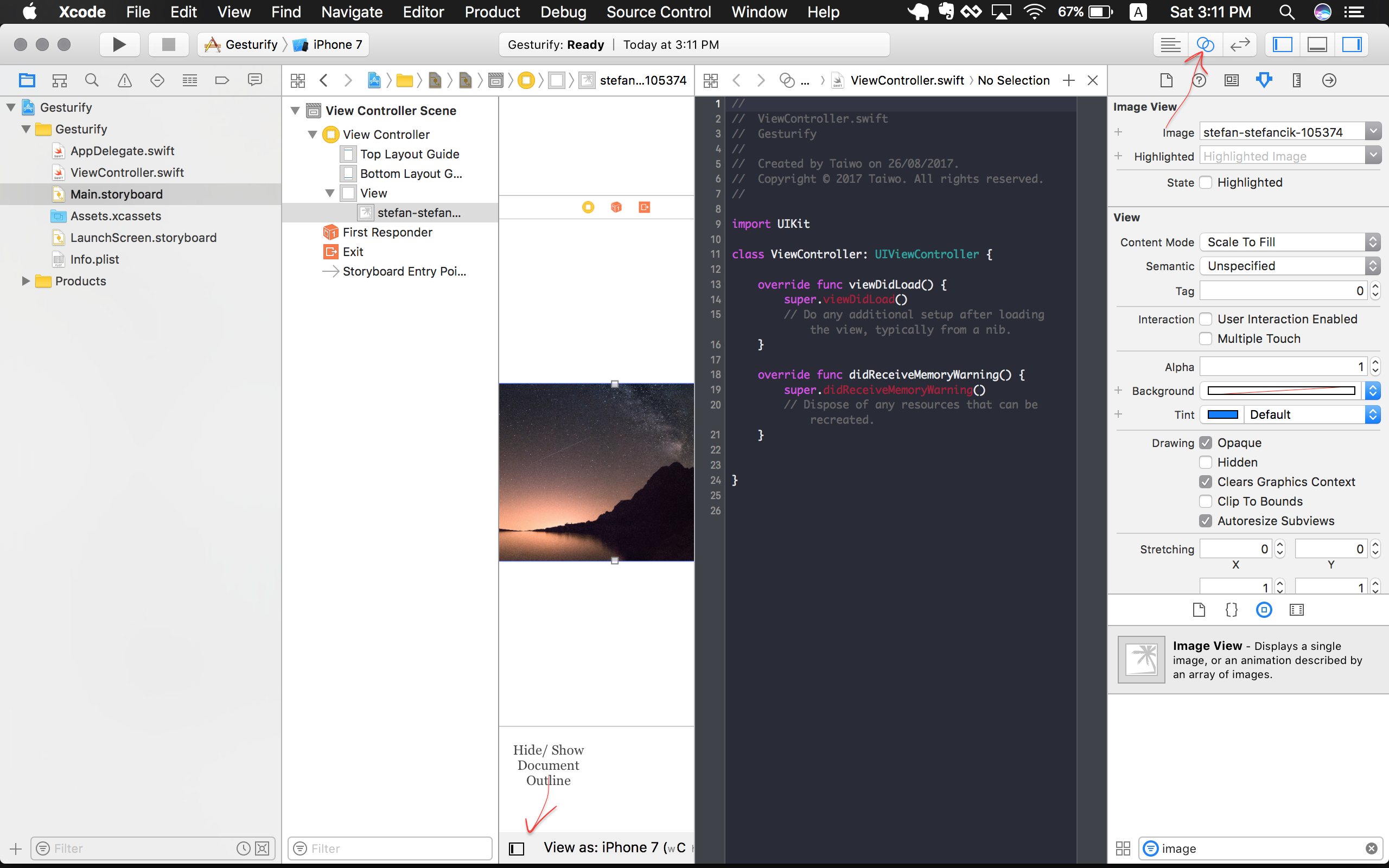Open the Source Control menu
This screenshot has height=868, width=1389.
(x=658, y=12)
